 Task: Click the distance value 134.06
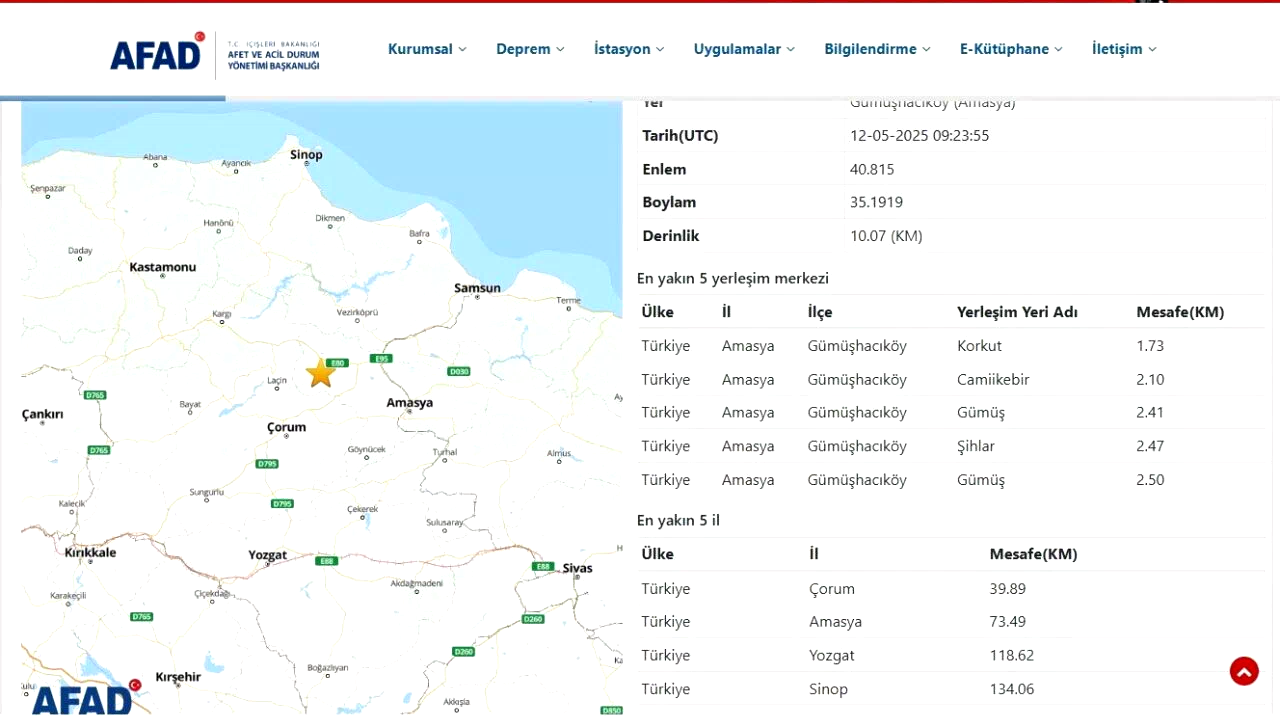click(1012, 689)
